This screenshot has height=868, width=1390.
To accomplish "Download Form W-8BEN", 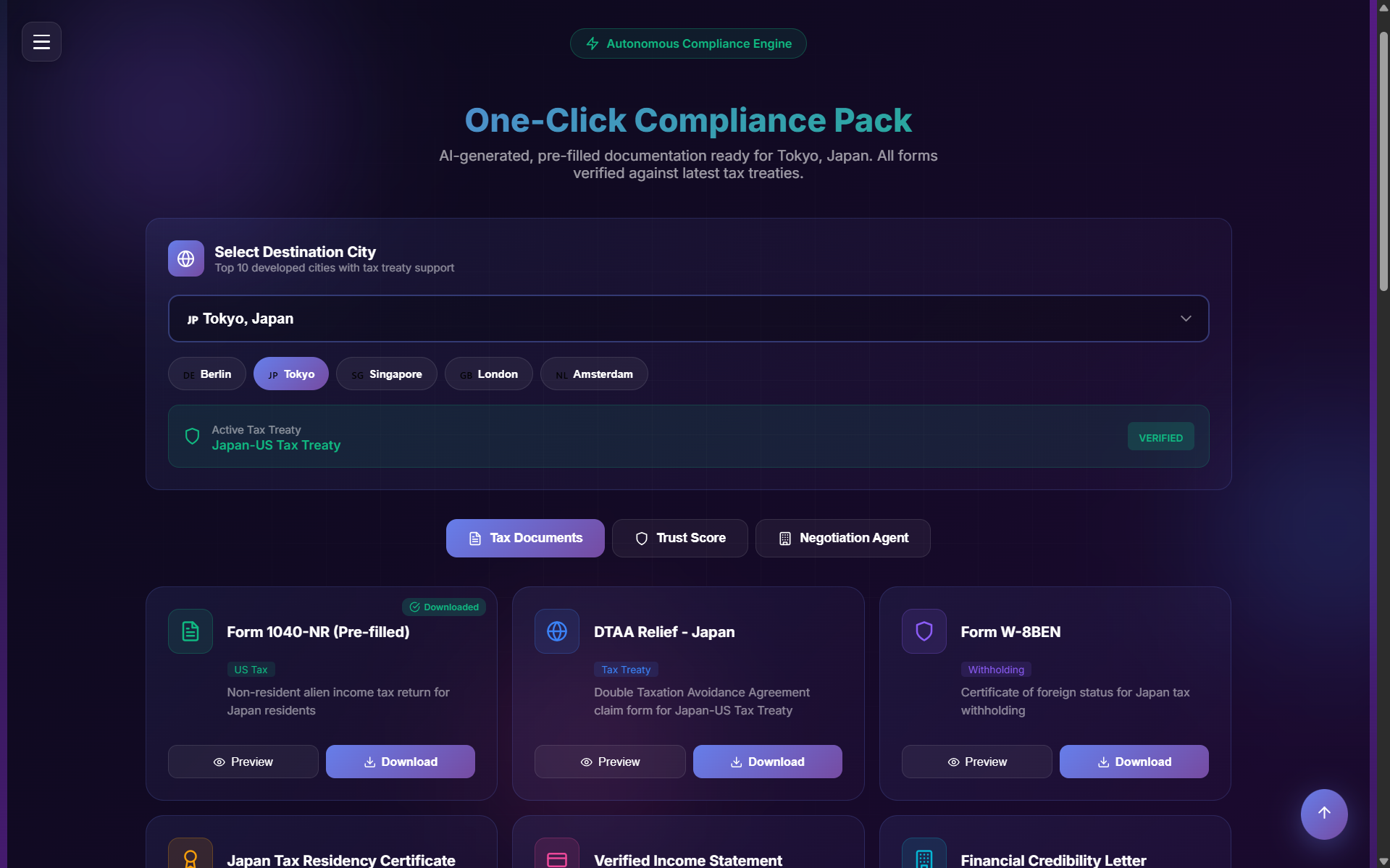I will [1134, 762].
